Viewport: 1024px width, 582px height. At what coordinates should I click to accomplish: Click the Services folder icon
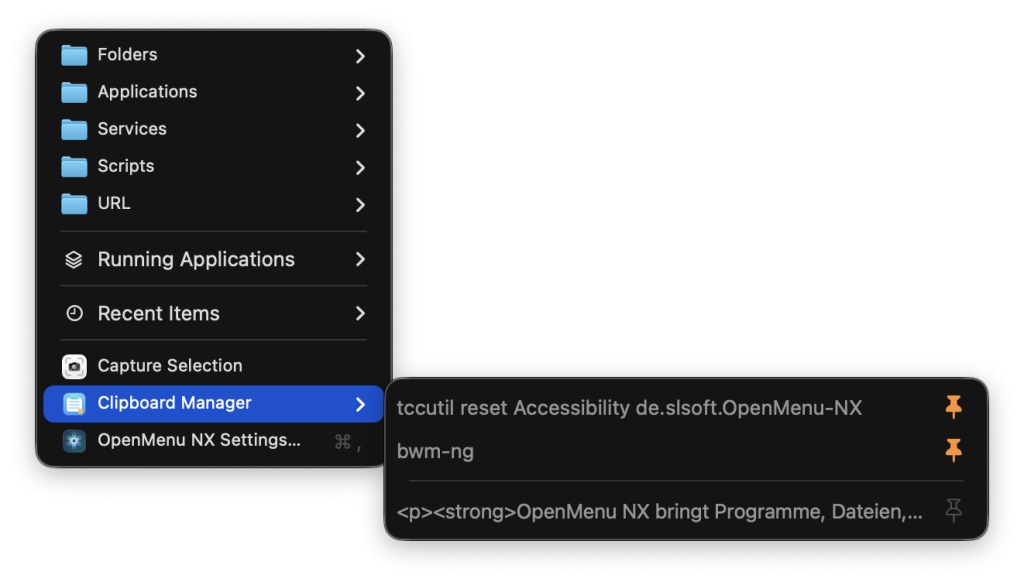pos(74,129)
